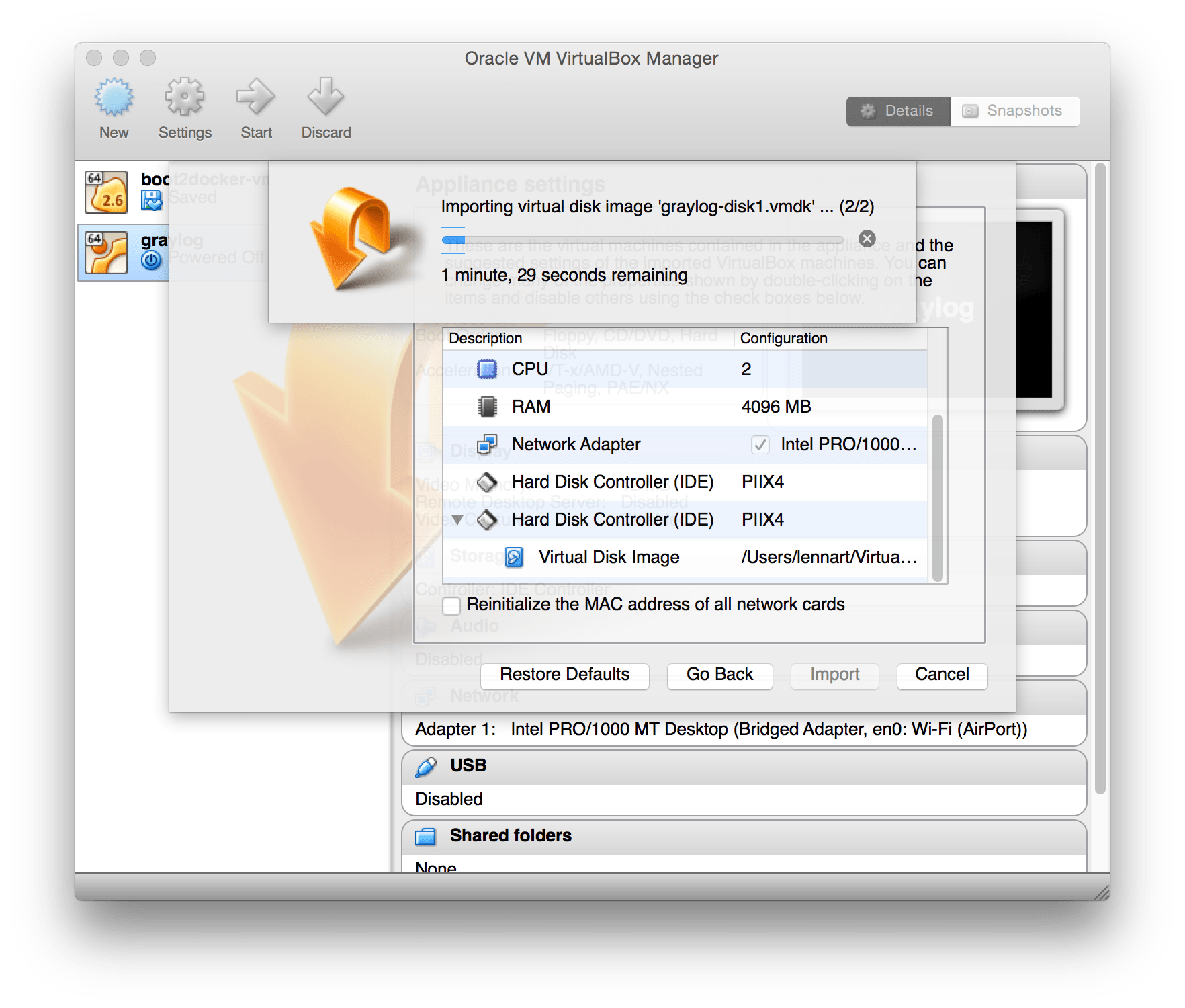Click the disk import progress bar

click(x=642, y=239)
